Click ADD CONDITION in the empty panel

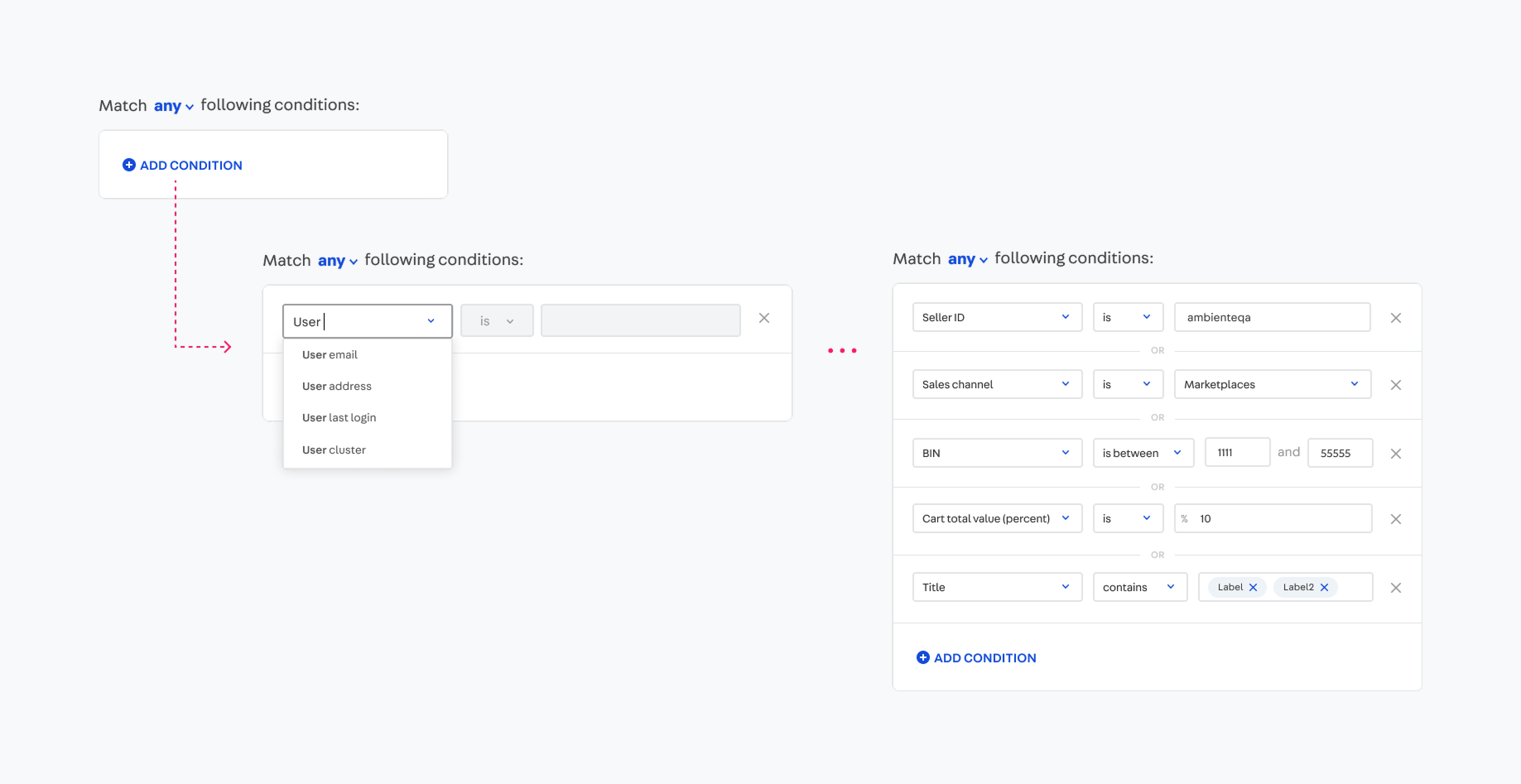(x=183, y=166)
